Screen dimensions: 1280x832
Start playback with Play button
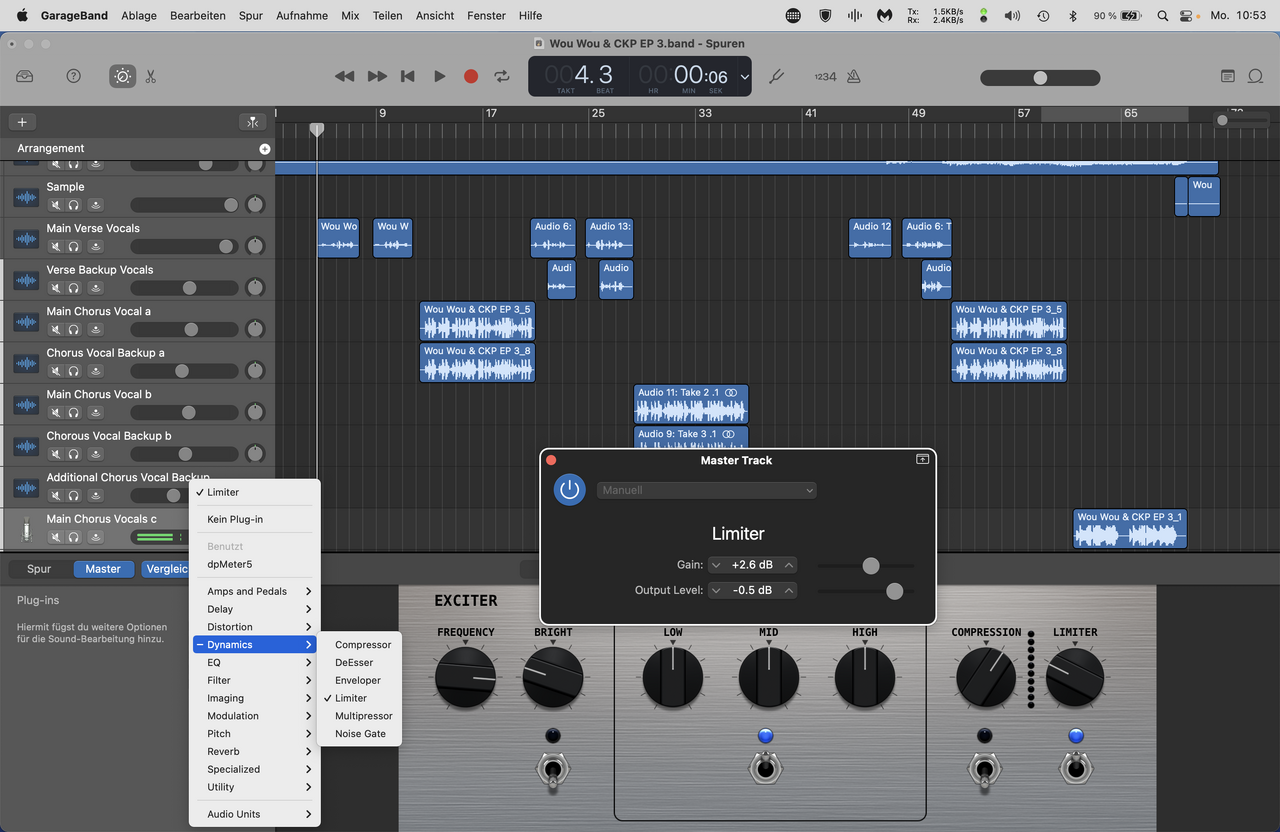point(440,76)
